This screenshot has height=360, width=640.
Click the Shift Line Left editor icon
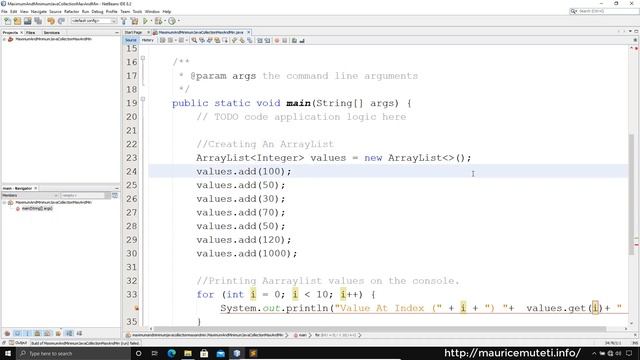click(260, 40)
